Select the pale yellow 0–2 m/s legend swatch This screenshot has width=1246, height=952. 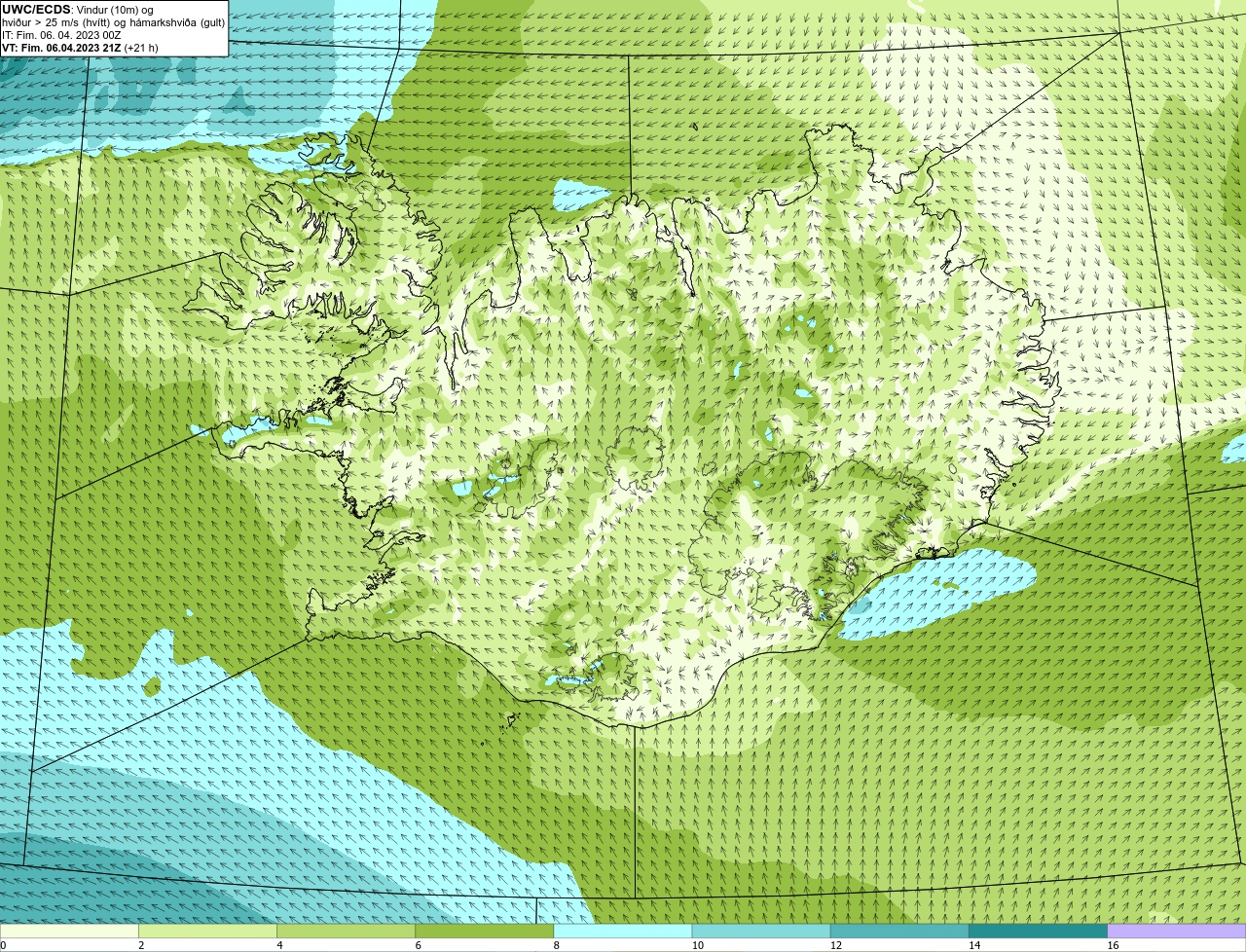69,931
